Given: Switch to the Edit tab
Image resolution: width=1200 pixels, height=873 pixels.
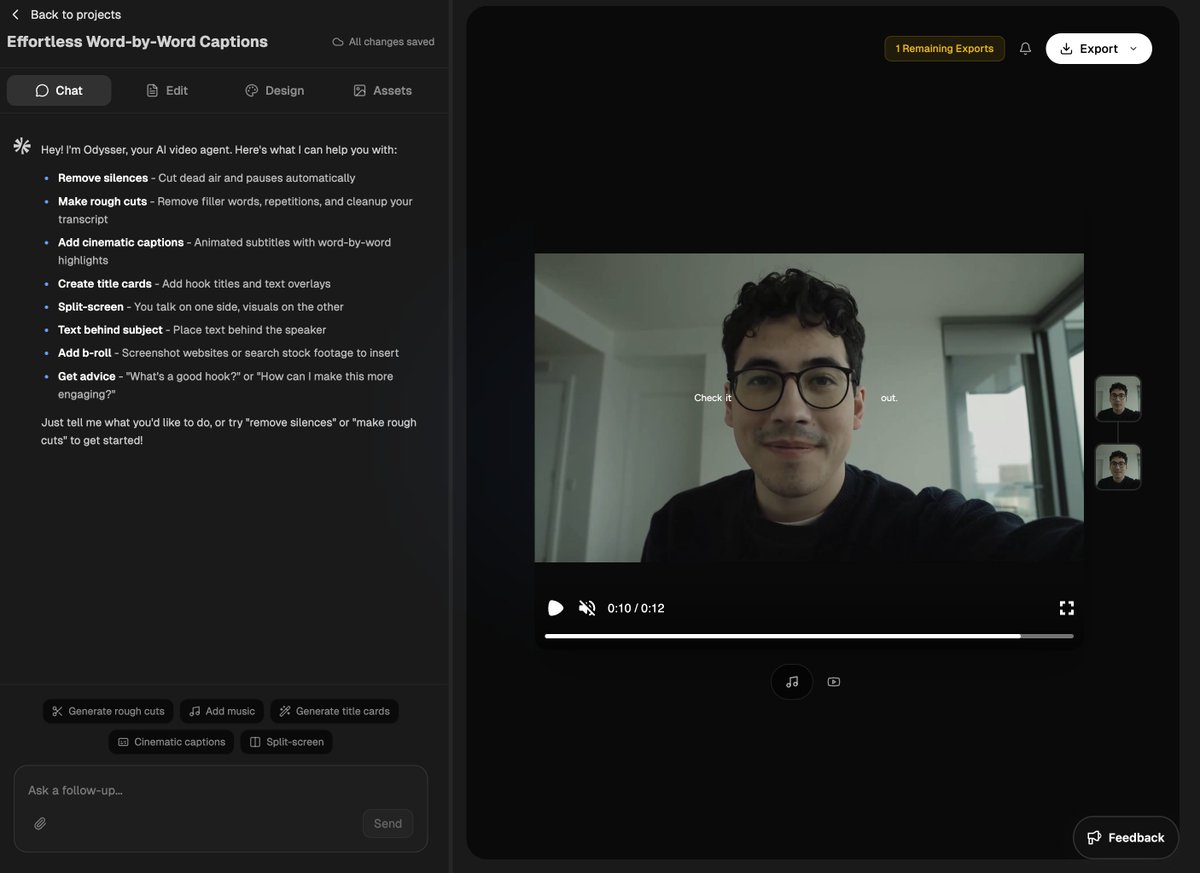Looking at the screenshot, I should coord(167,90).
